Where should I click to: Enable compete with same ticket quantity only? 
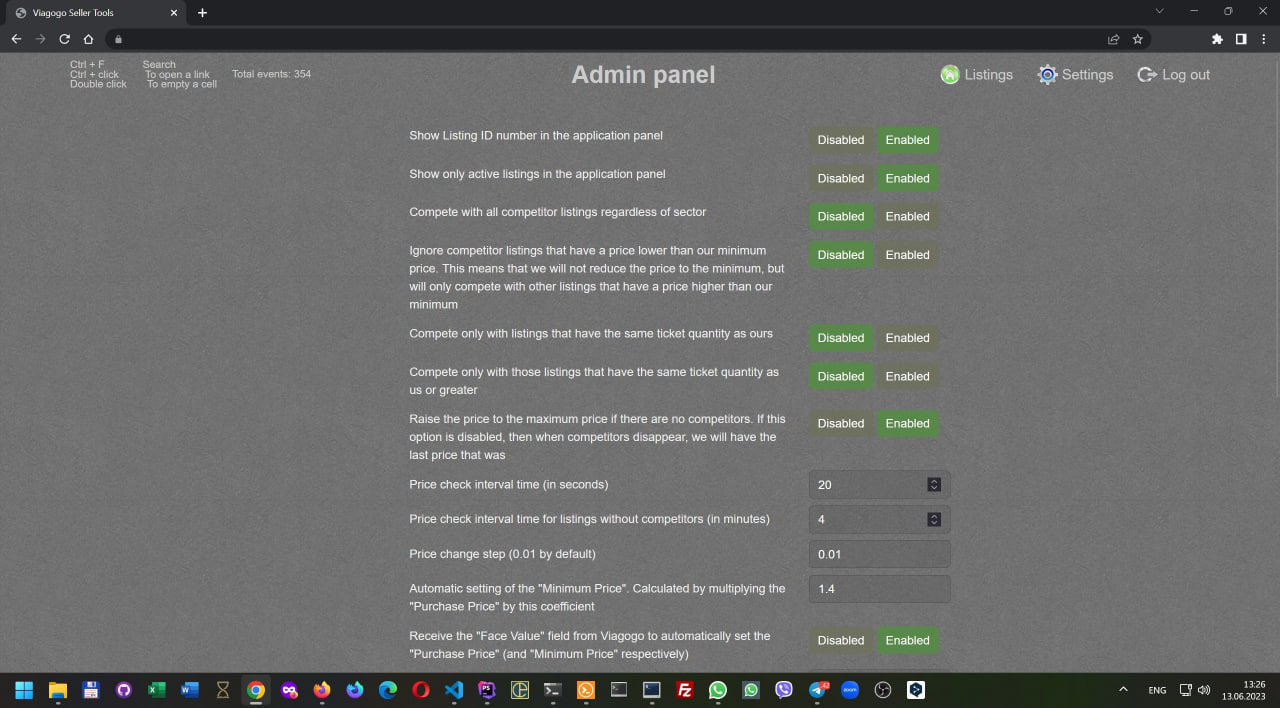907,338
